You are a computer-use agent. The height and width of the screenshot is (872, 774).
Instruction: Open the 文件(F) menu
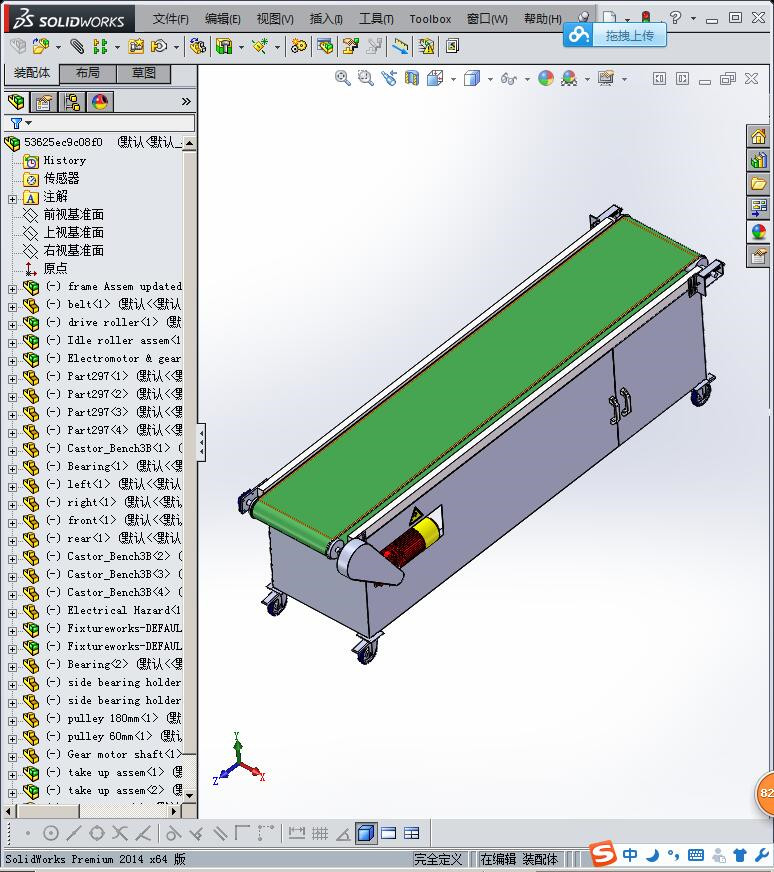tap(171, 19)
